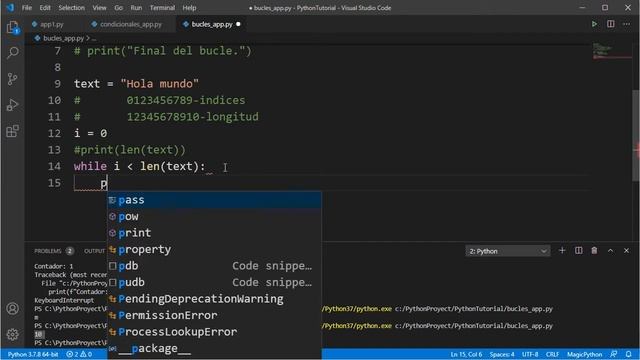
Task: Click MagicPython language mode status
Action: click(584, 354)
